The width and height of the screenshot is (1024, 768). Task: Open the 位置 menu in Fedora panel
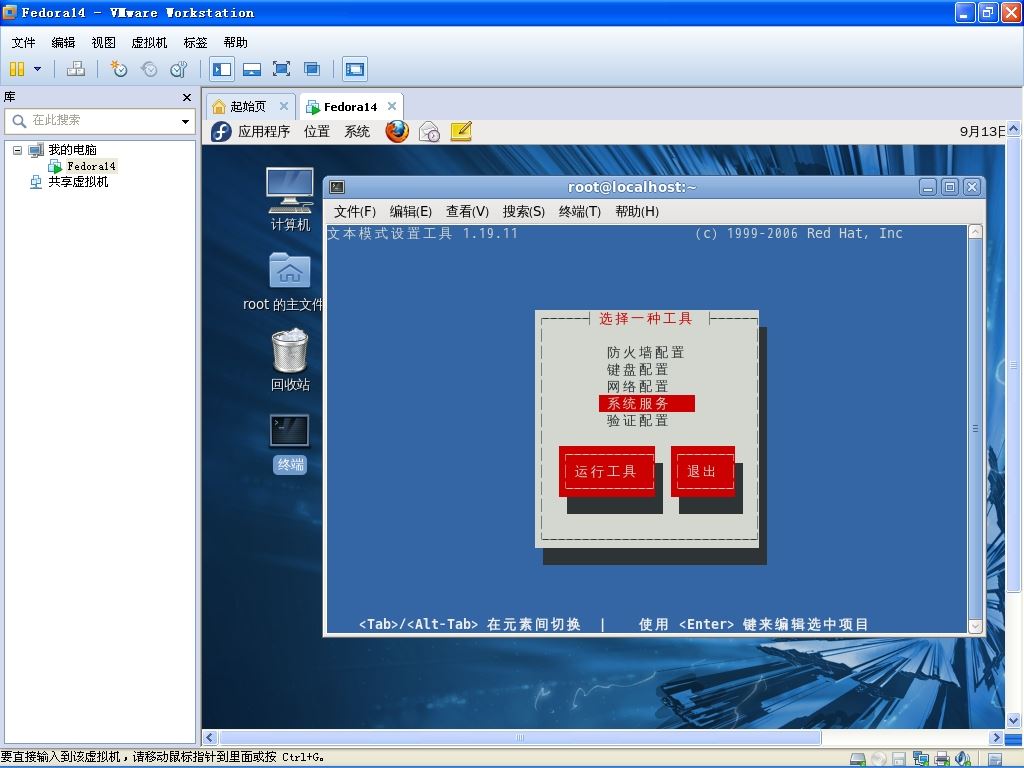pyautogui.click(x=317, y=131)
